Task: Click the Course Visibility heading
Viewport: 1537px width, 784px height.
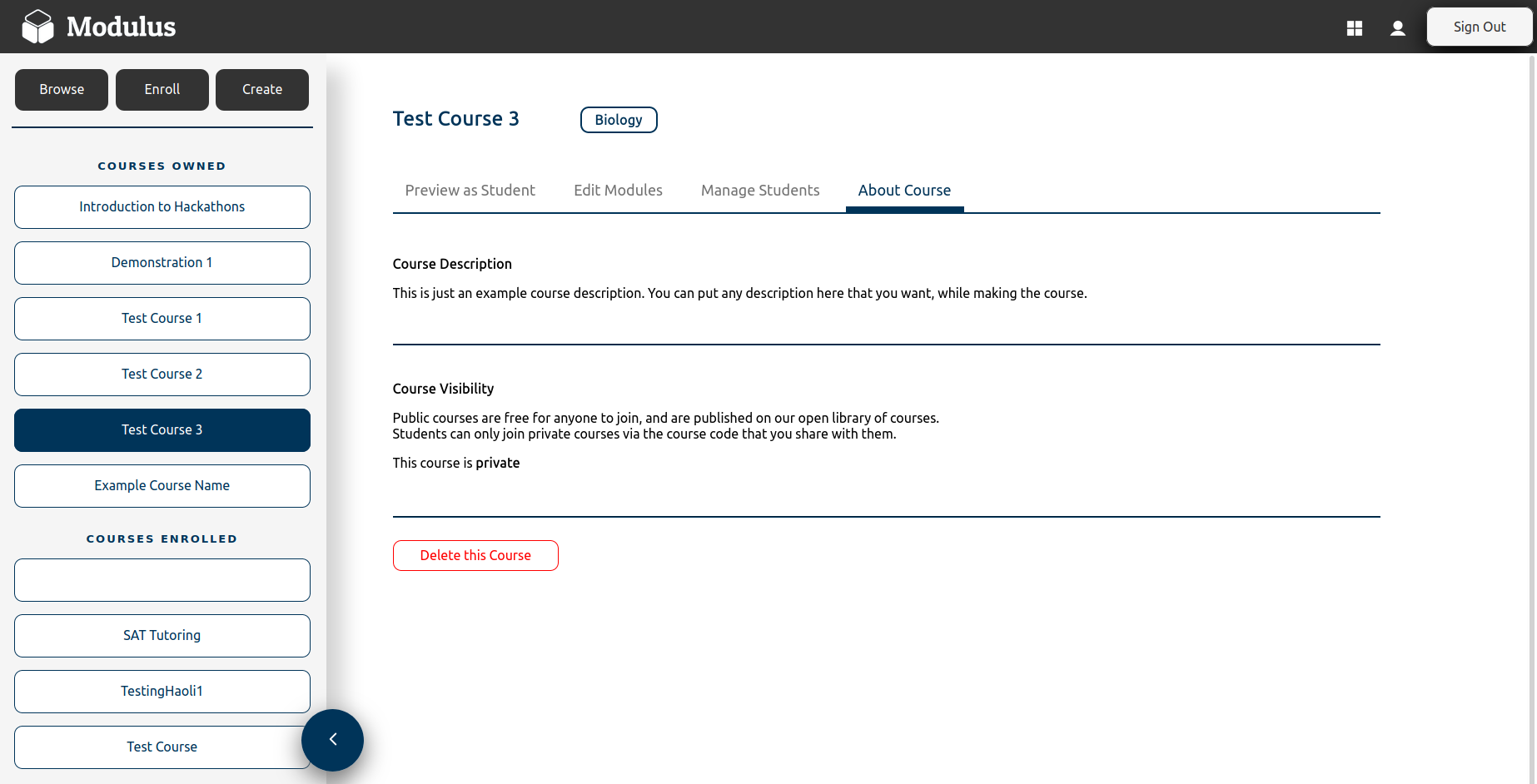Action: coord(443,389)
